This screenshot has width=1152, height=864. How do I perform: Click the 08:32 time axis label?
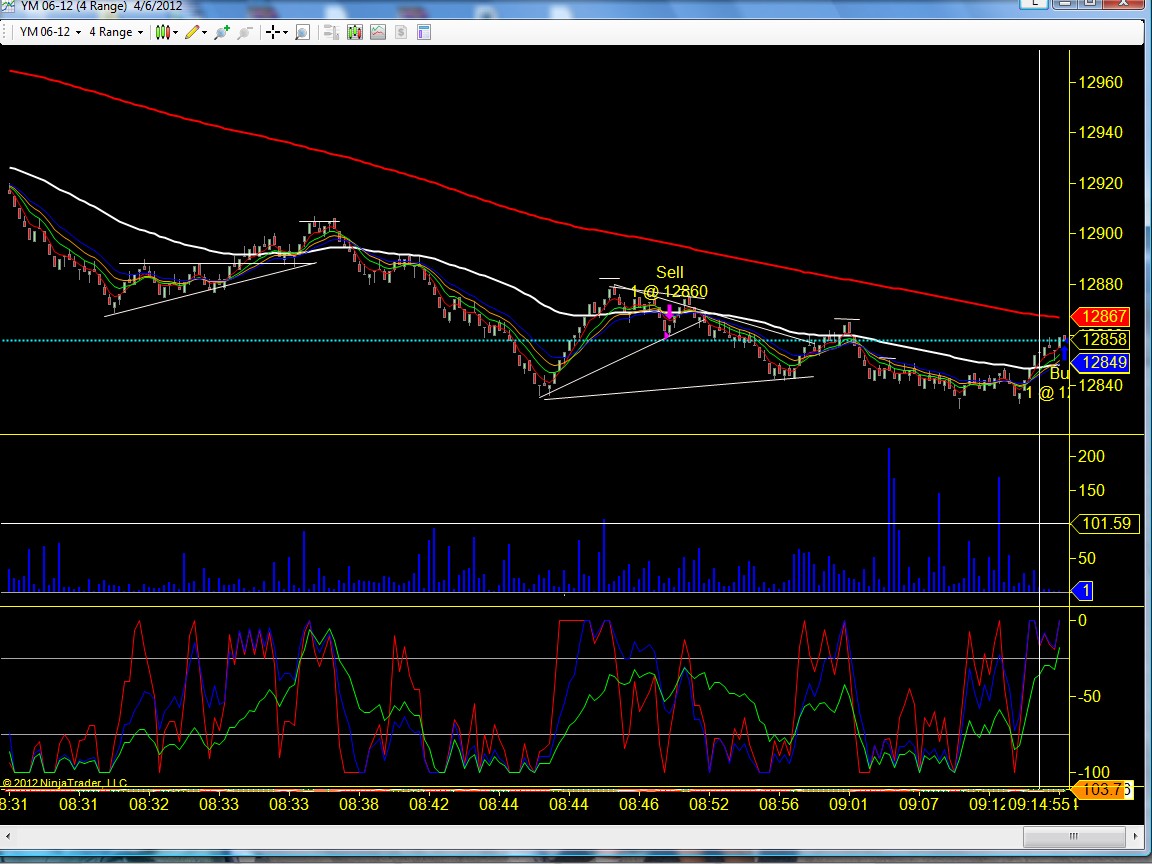click(148, 804)
